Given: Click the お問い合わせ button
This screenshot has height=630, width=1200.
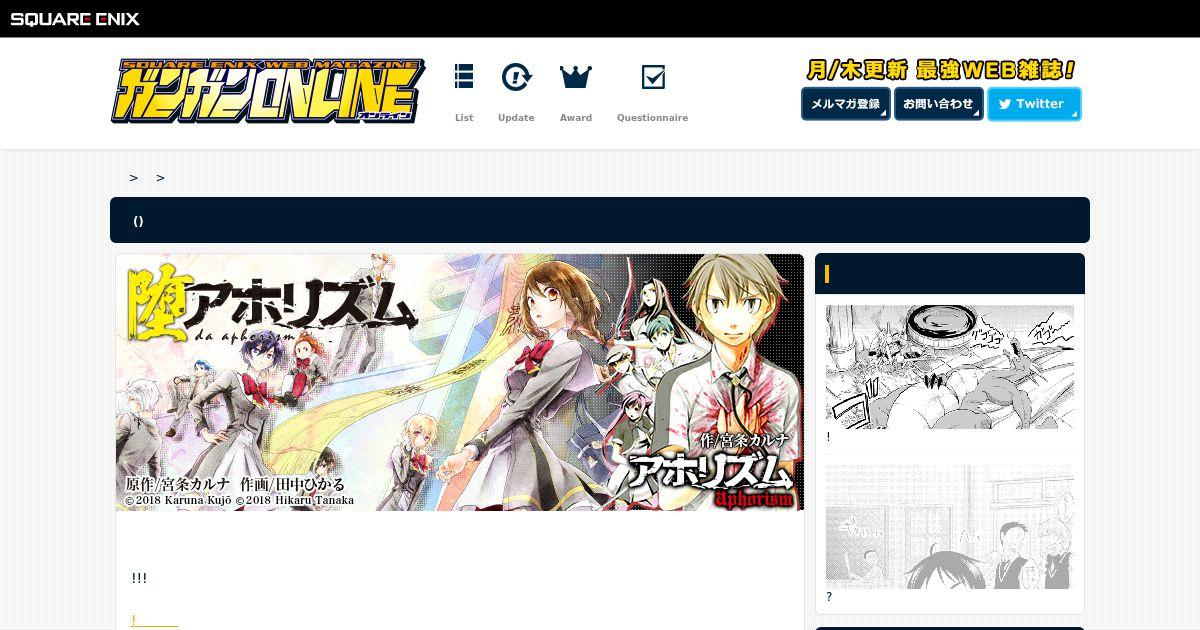Looking at the screenshot, I should pos(939,104).
